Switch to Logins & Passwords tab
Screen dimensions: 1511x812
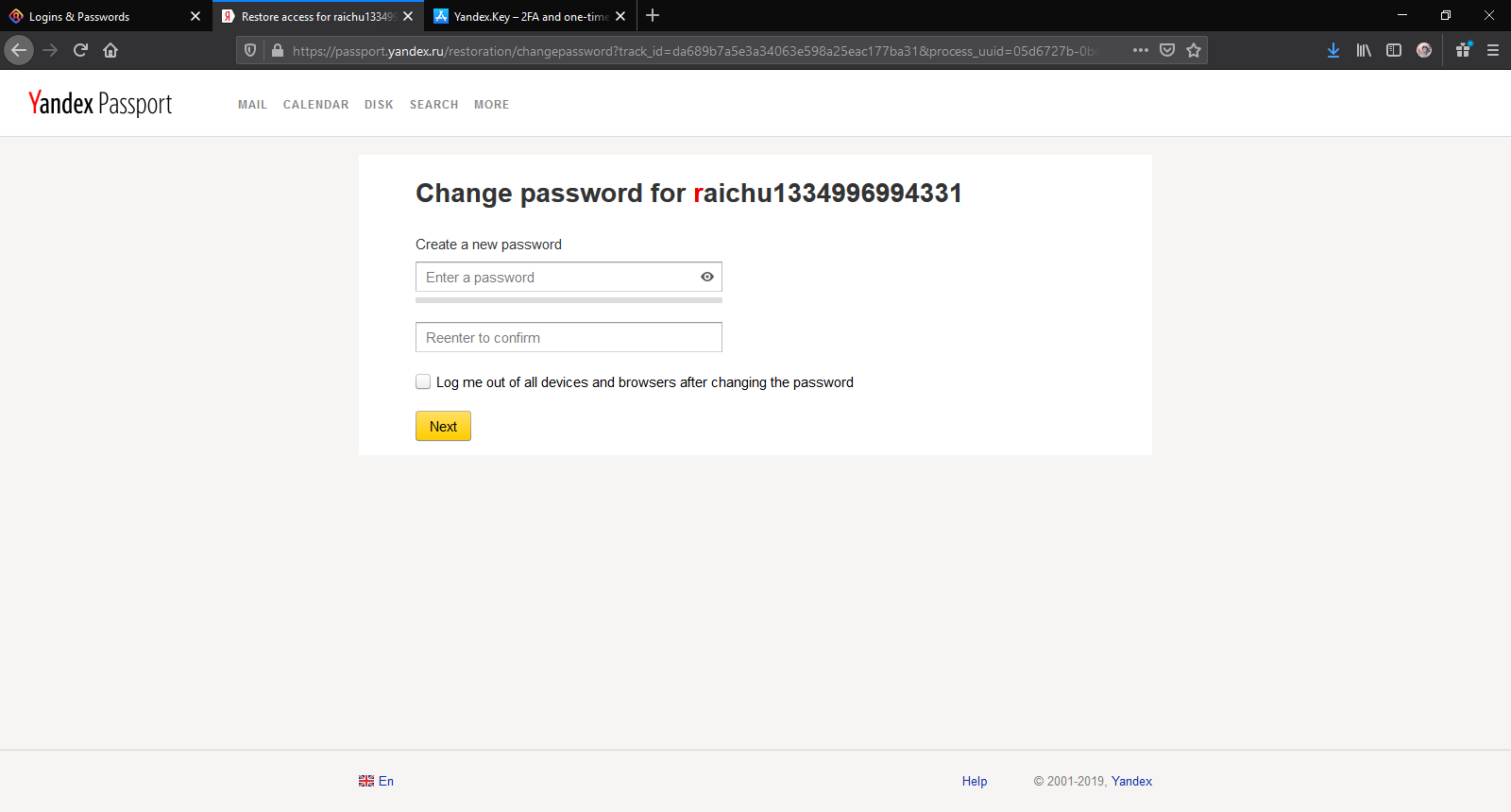106,16
